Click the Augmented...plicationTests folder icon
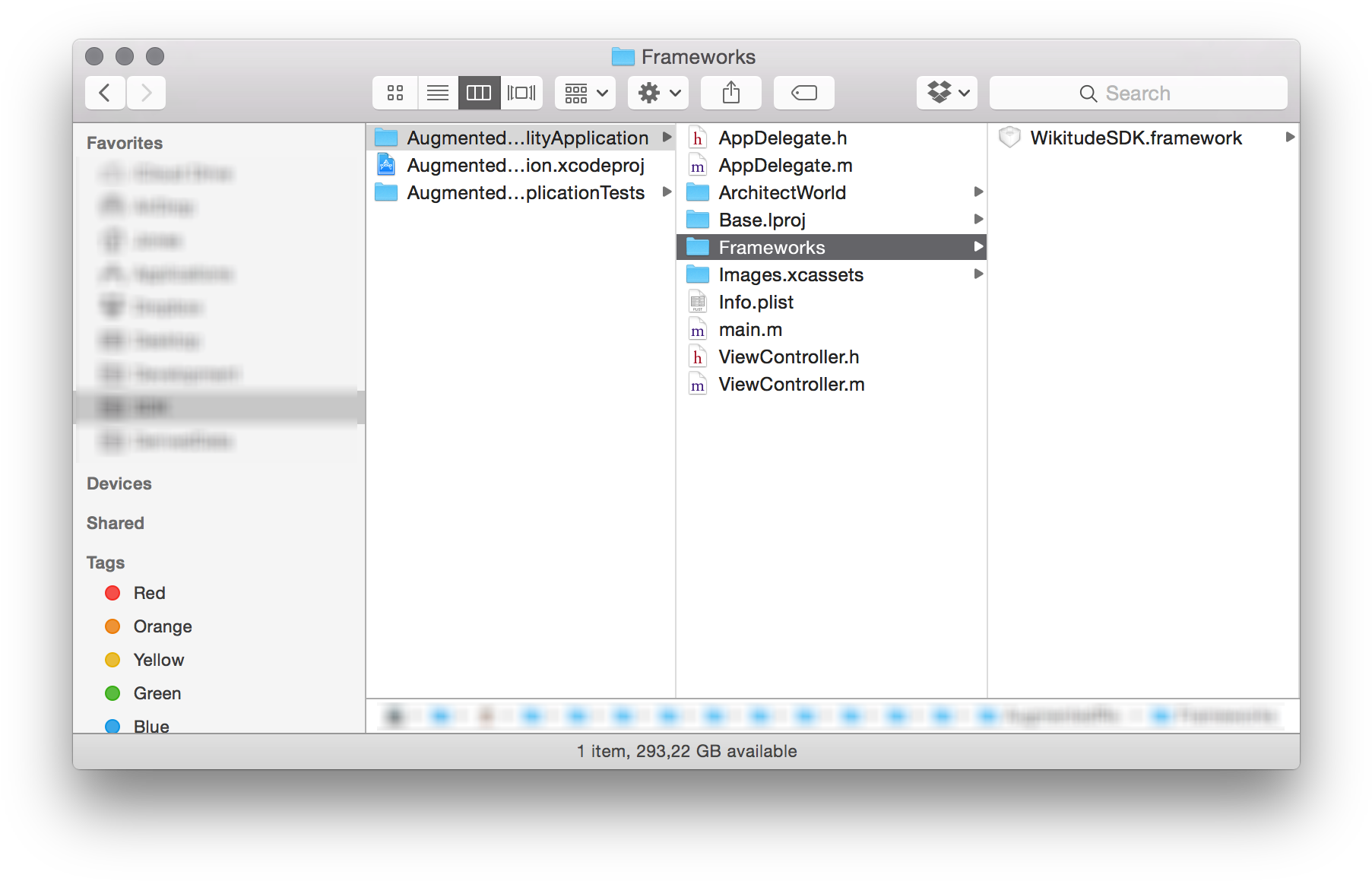This screenshot has width=1372, height=881. pos(386,192)
